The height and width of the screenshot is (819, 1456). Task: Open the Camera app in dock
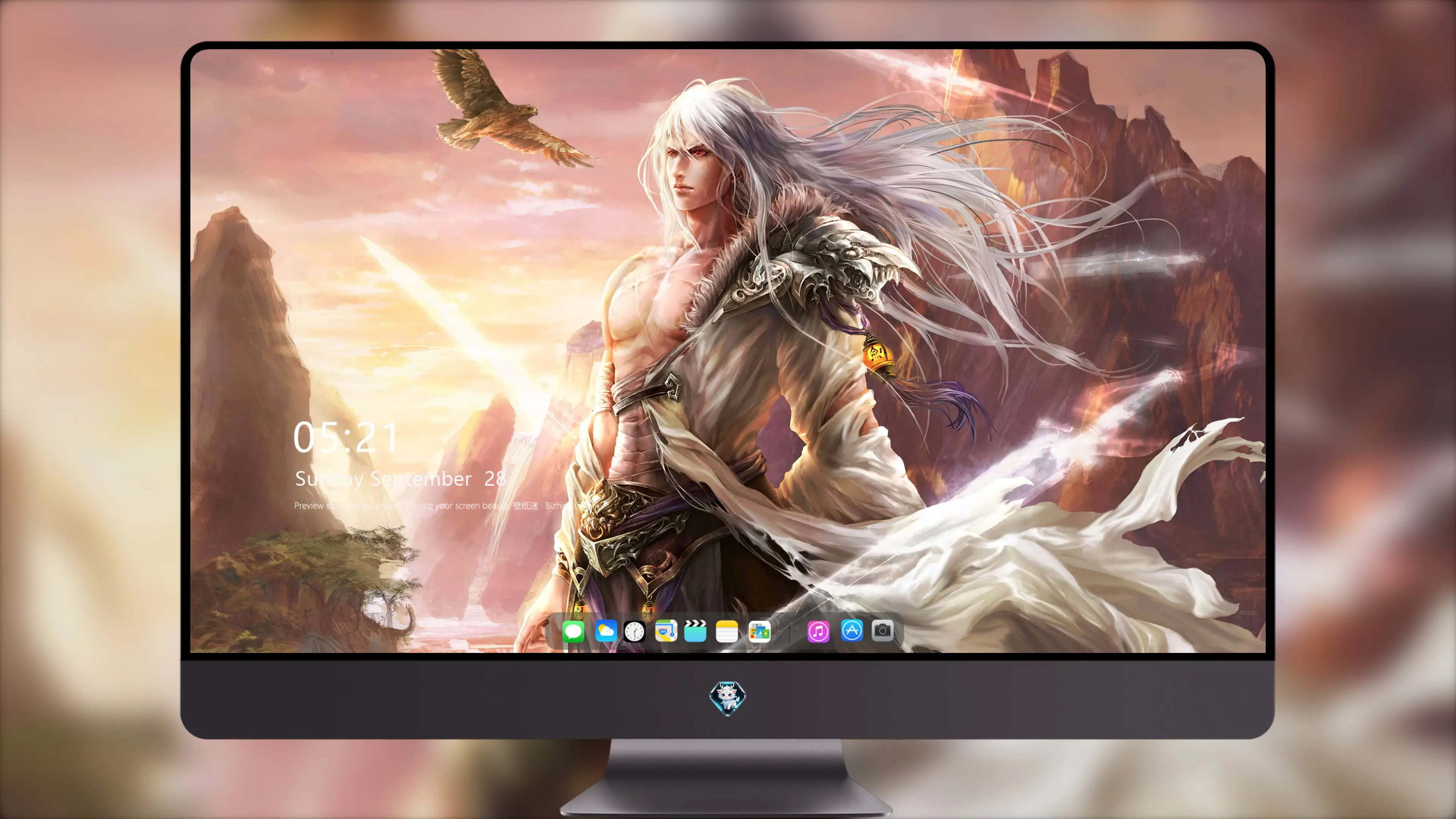pyautogui.click(x=882, y=630)
